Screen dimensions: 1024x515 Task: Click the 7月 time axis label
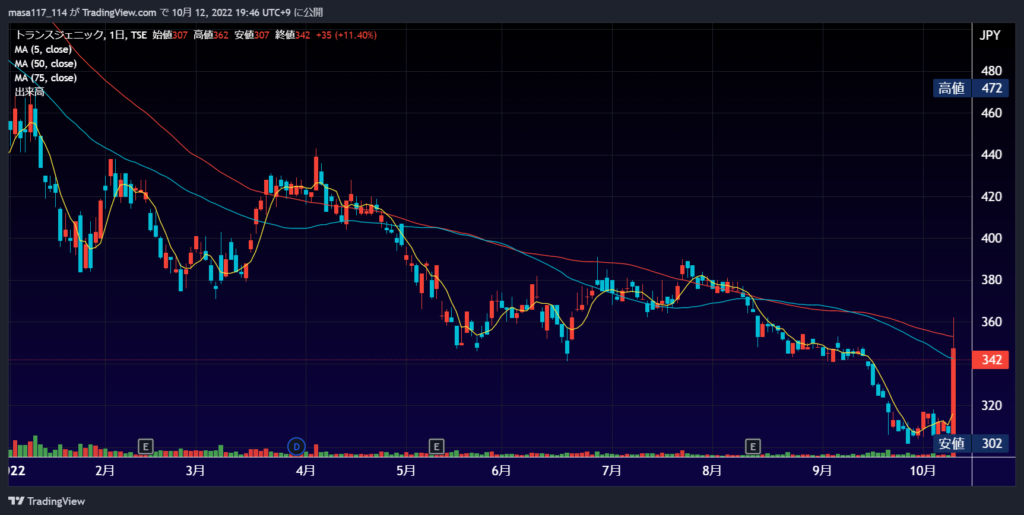point(611,471)
